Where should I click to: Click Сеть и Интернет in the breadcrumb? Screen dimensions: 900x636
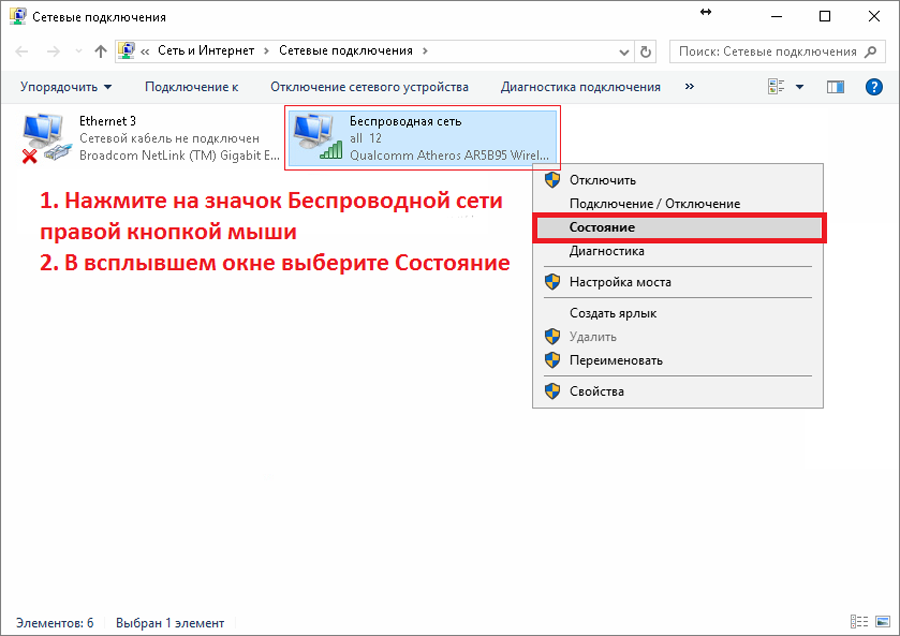tap(206, 51)
